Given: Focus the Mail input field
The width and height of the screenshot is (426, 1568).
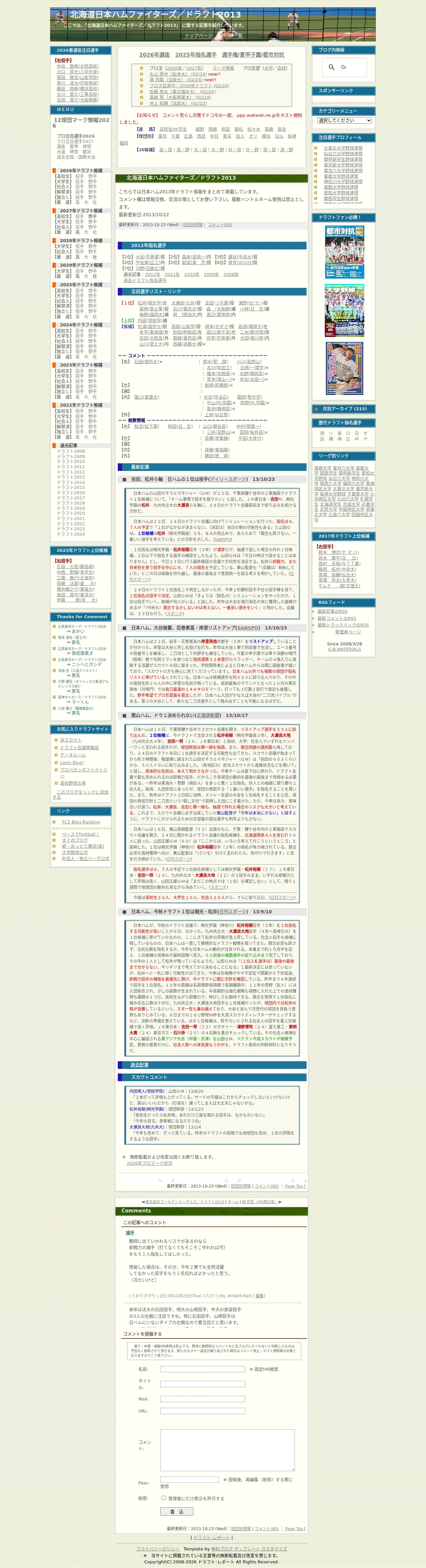Looking at the screenshot, I should point(203,1399).
